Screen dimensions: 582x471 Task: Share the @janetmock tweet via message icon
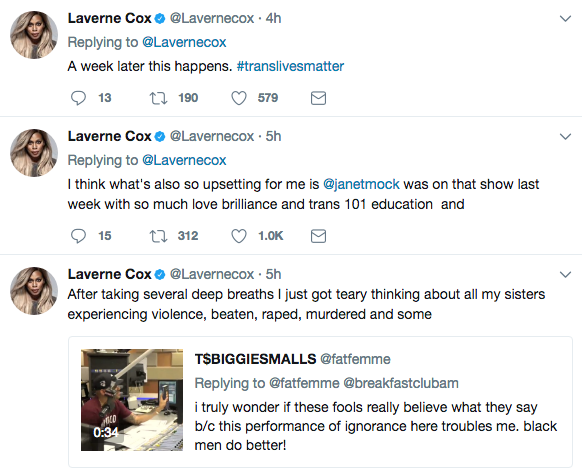pyautogui.click(x=318, y=236)
